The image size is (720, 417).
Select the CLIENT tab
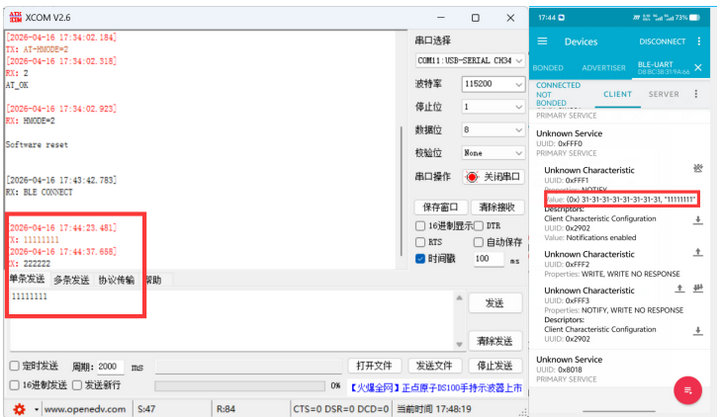coord(617,94)
